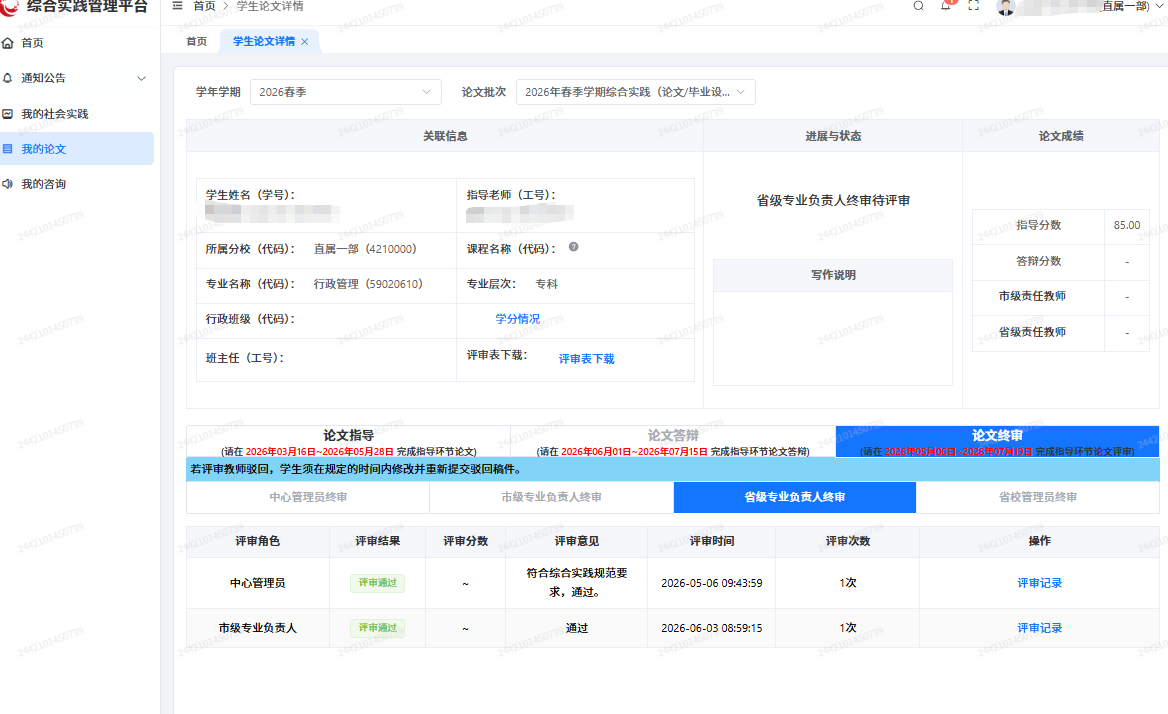Click the review time 2026-05-06 09:43:59
1168x714 pixels.
711,583
